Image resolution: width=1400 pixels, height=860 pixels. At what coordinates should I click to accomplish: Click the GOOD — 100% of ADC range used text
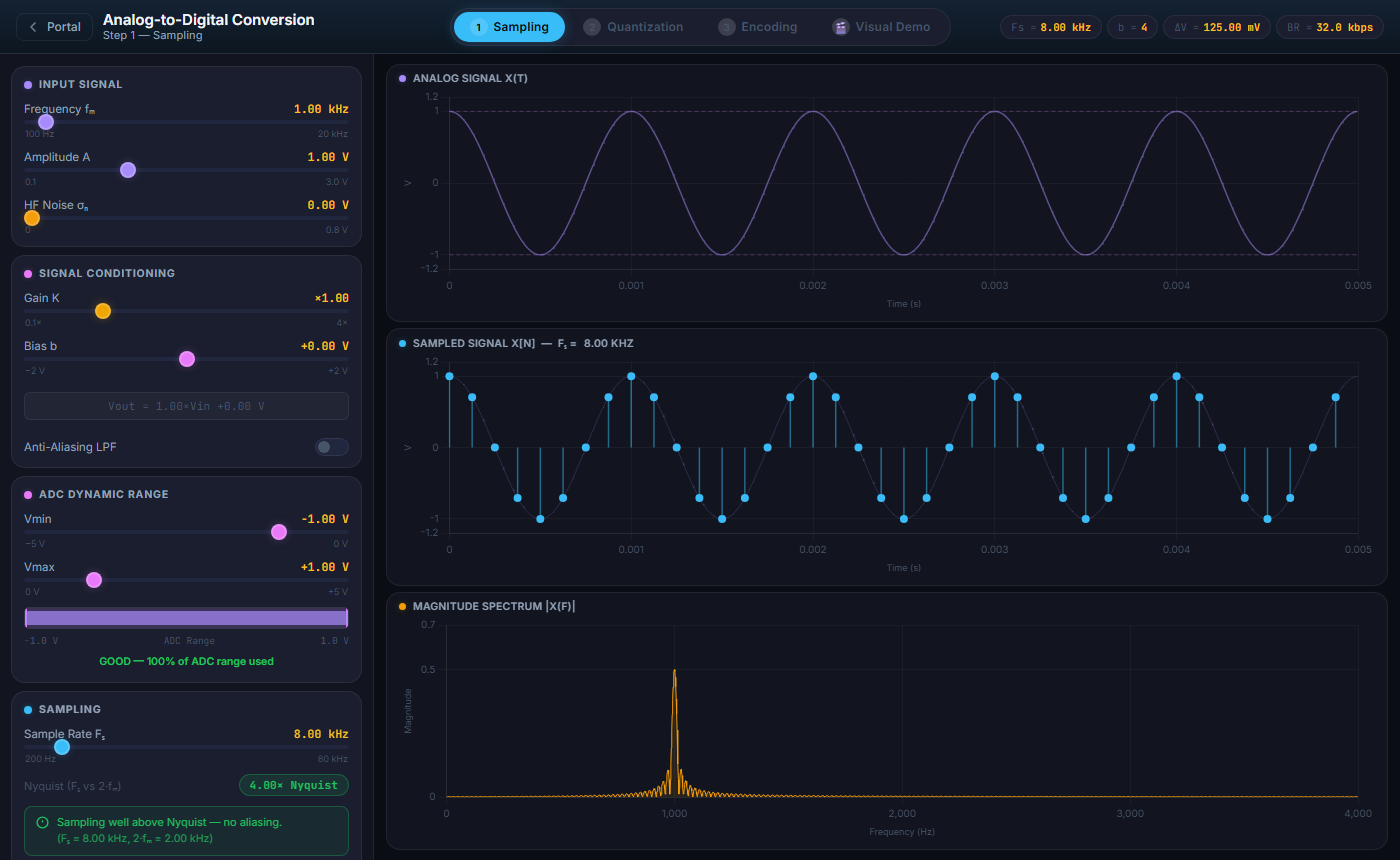(186, 661)
